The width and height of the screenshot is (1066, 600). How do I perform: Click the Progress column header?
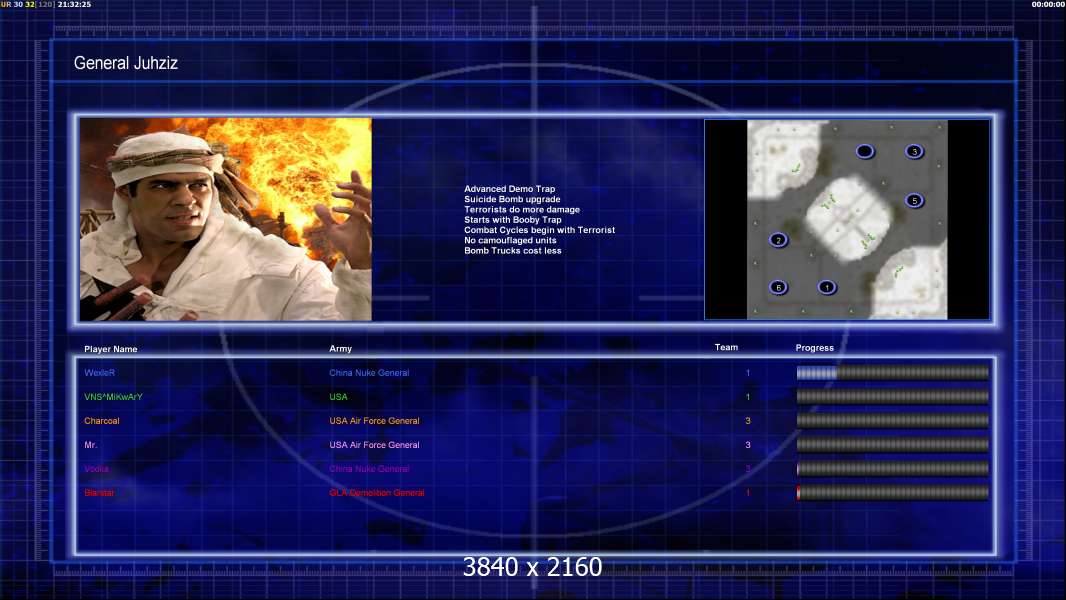814,348
